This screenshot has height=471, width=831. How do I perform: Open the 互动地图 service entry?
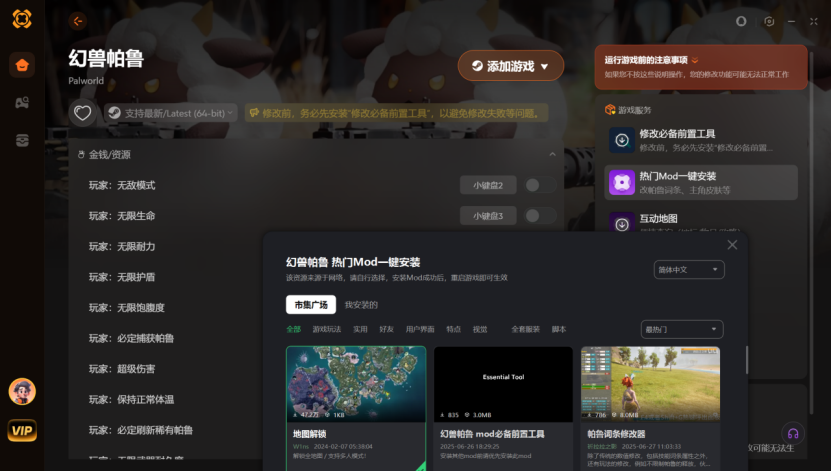[701, 221]
